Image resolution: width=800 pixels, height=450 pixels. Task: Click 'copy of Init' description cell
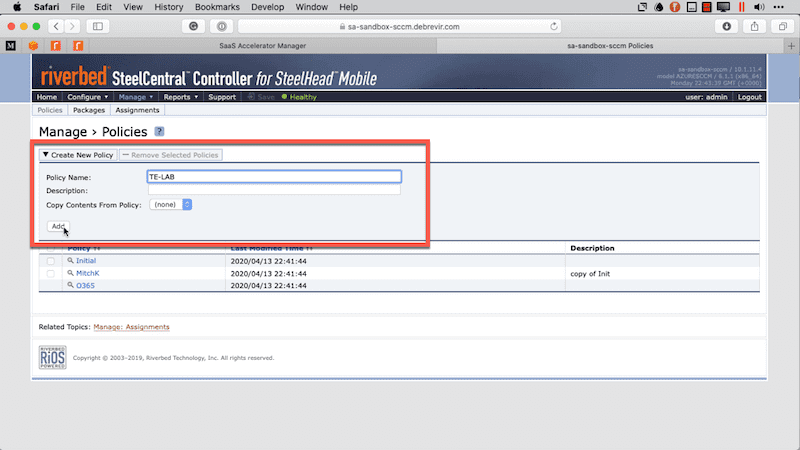[590, 274]
